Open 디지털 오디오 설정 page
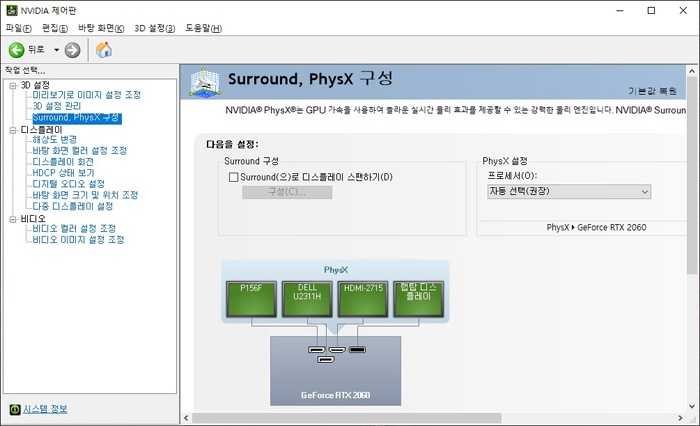Viewport: 700px width, 426px height. click(68, 184)
